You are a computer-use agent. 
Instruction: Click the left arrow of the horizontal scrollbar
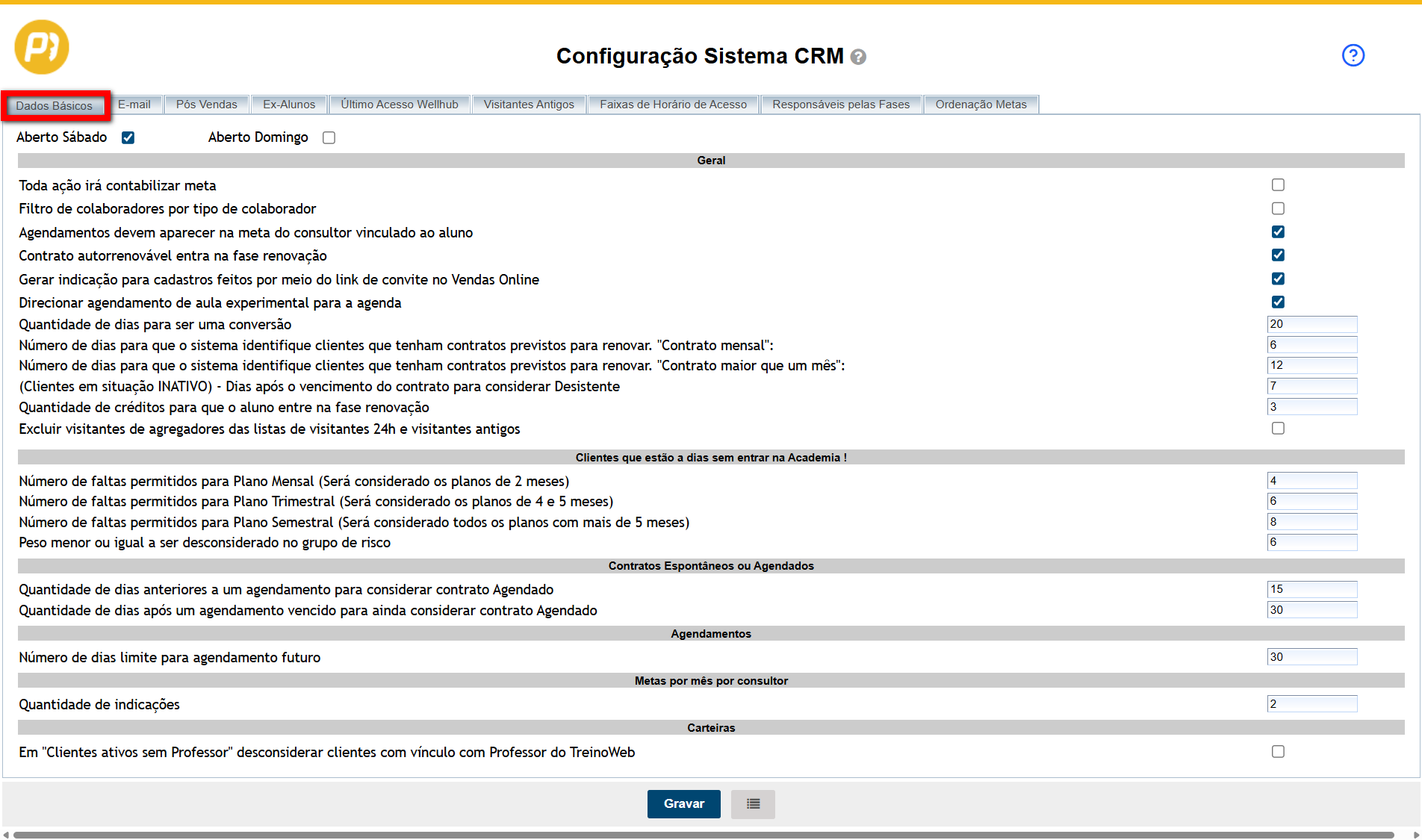[x=6, y=835]
